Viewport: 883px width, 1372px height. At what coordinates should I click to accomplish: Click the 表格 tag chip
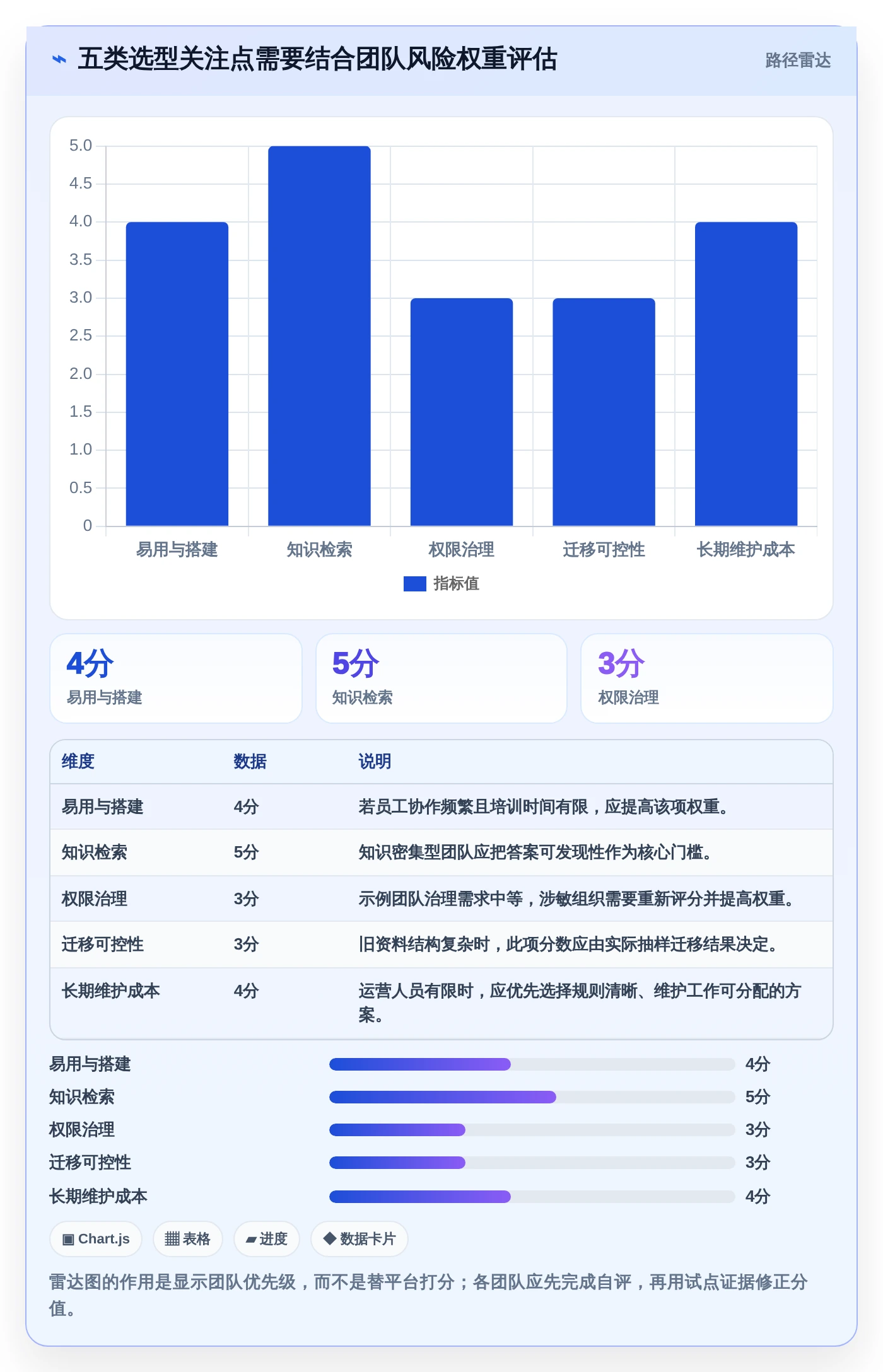[x=187, y=1239]
